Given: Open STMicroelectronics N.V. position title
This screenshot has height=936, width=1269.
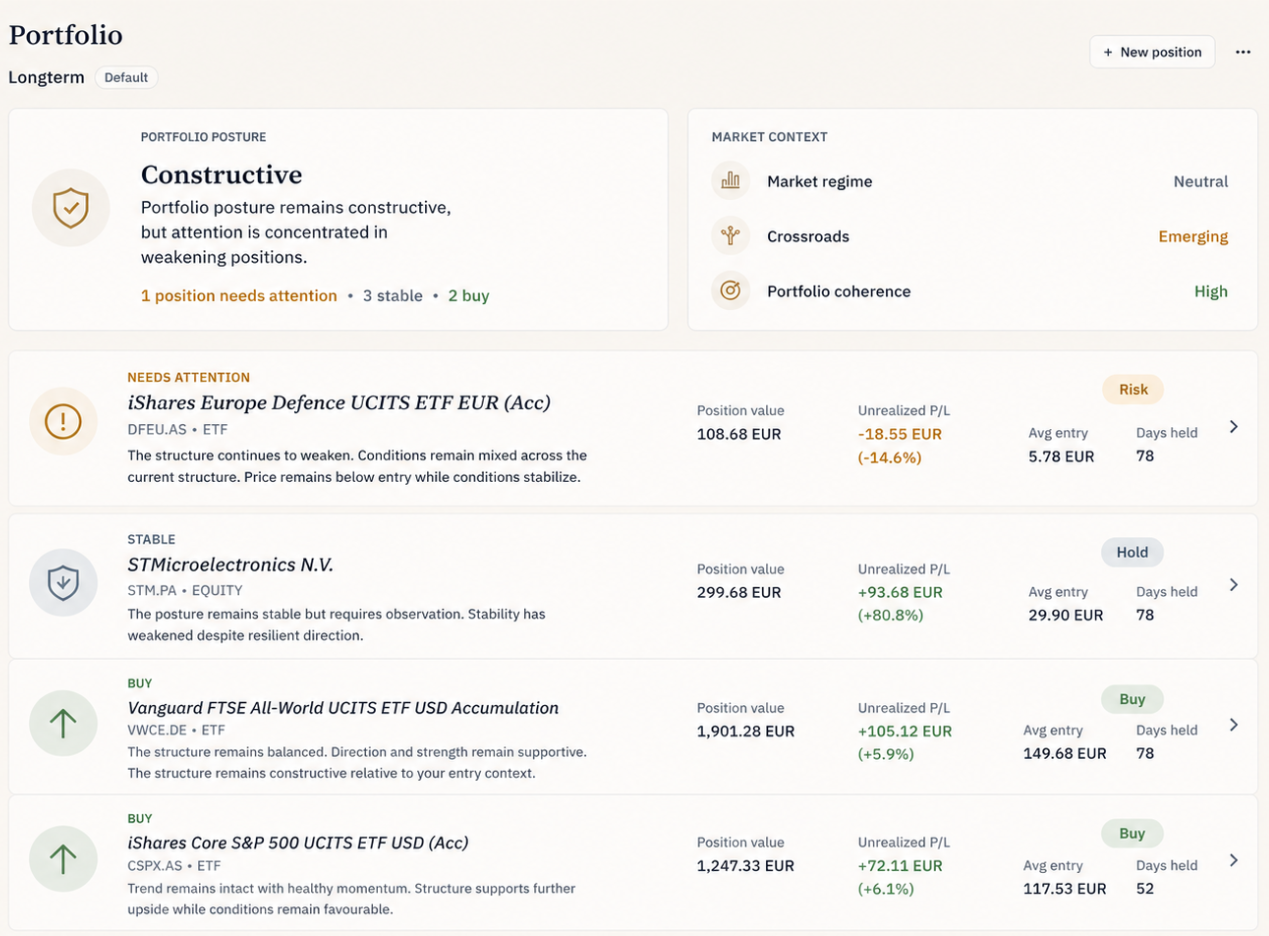Looking at the screenshot, I should click(x=231, y=565).
